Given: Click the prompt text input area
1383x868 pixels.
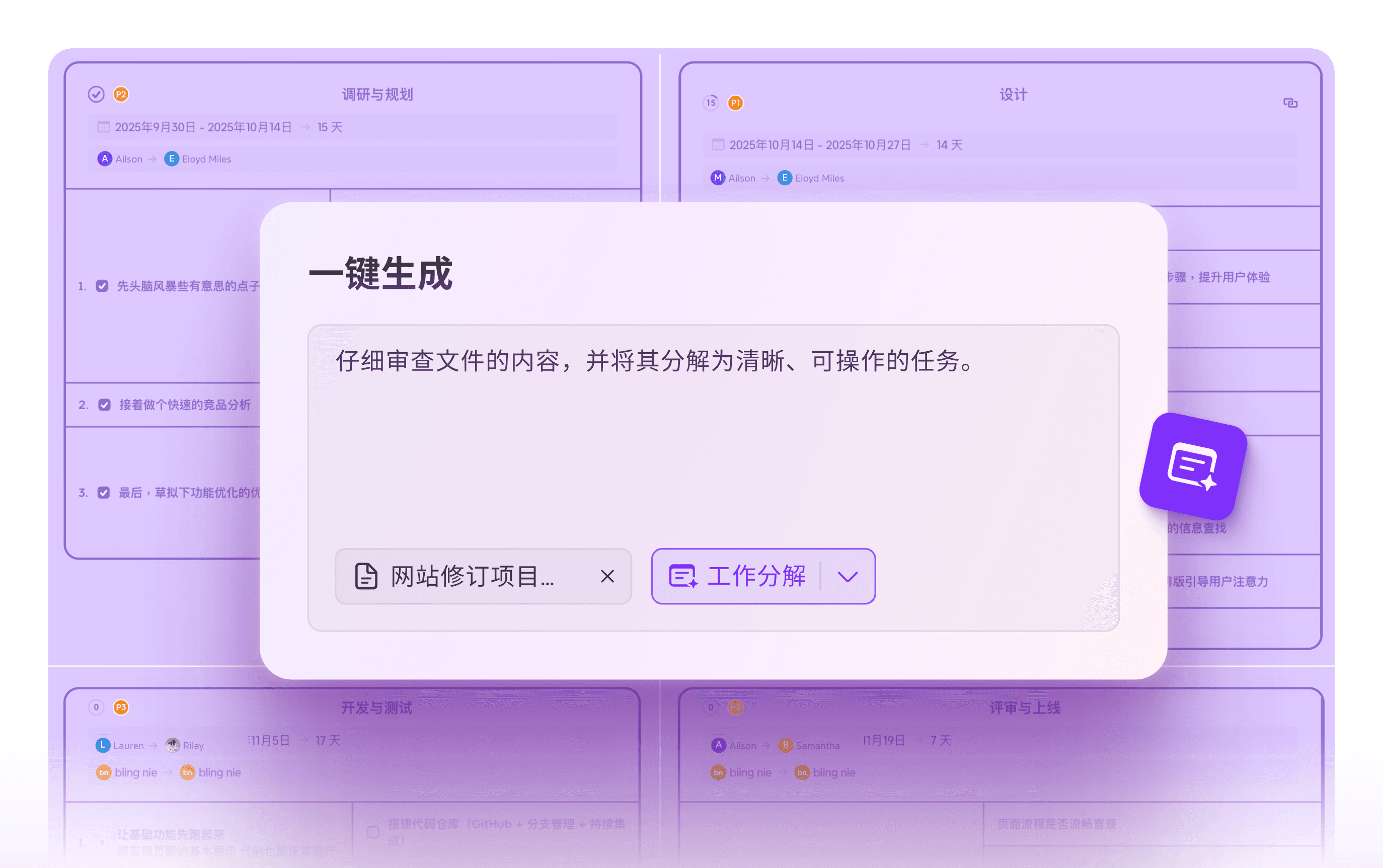Looking at the screenshot, I should coord(713,436).
